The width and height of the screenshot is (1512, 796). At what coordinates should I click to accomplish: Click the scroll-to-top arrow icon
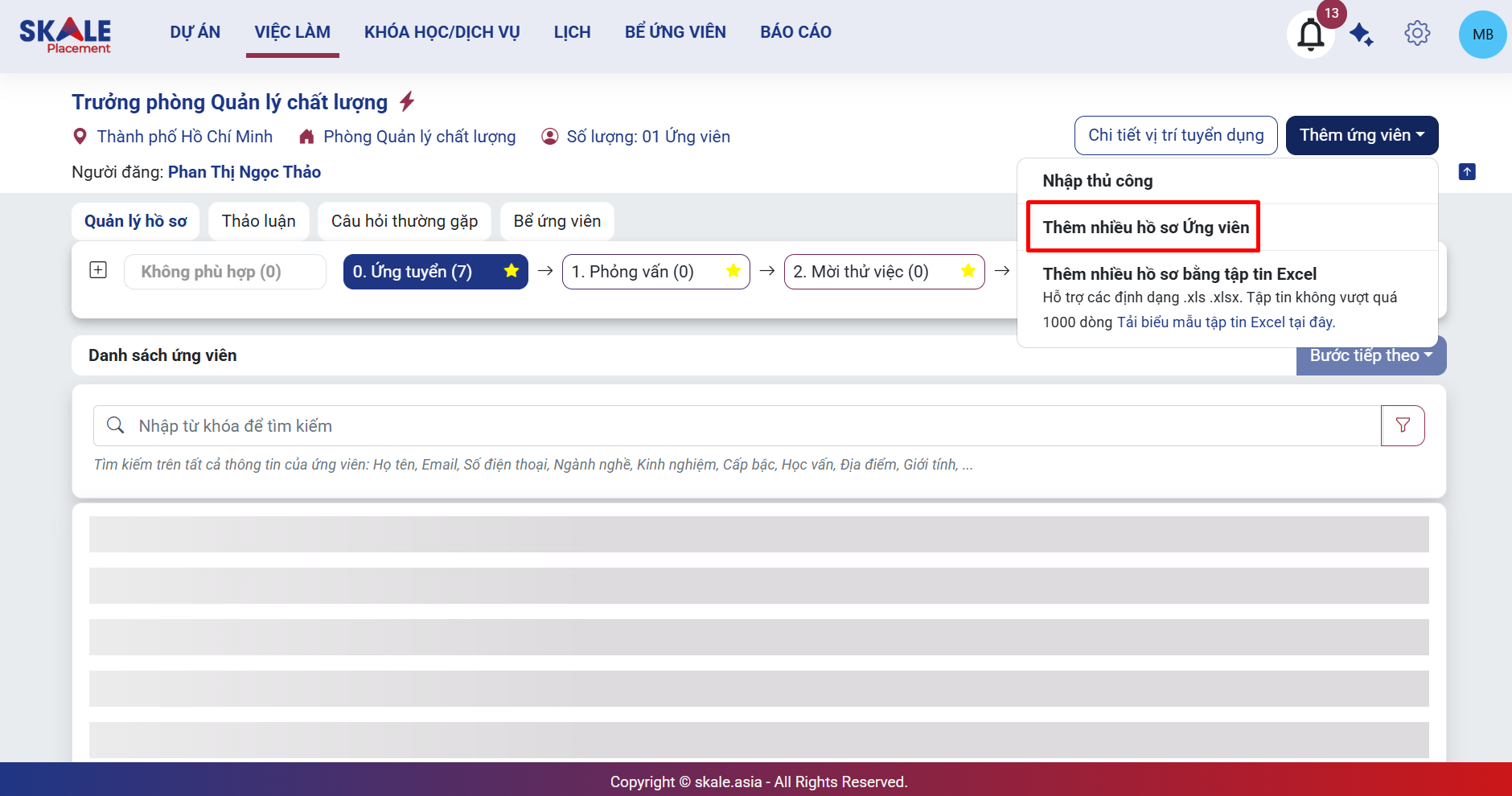[1467, 171]
